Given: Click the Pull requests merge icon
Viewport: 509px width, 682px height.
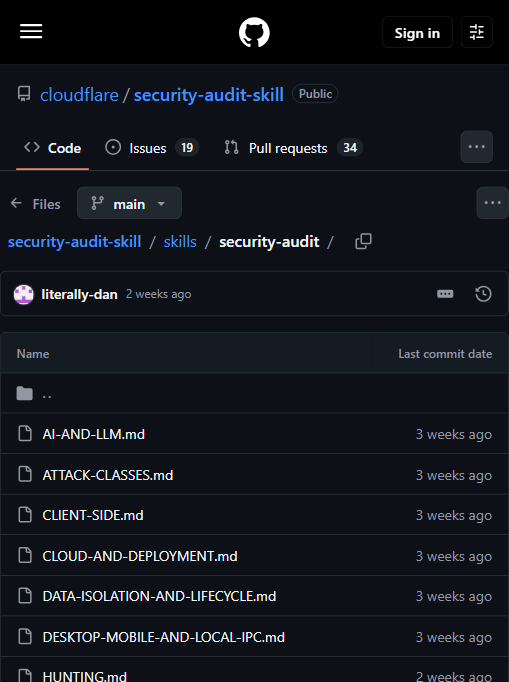Looking at the screenshot, I should pos(231,147).
